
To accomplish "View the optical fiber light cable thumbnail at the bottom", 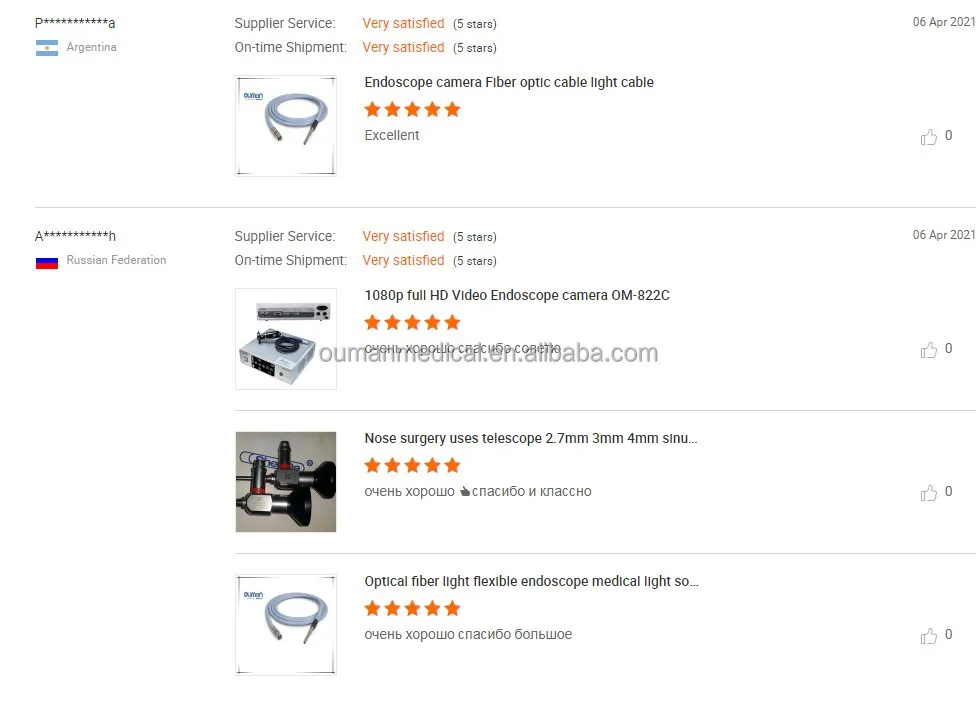I will [x=286, y=625].
